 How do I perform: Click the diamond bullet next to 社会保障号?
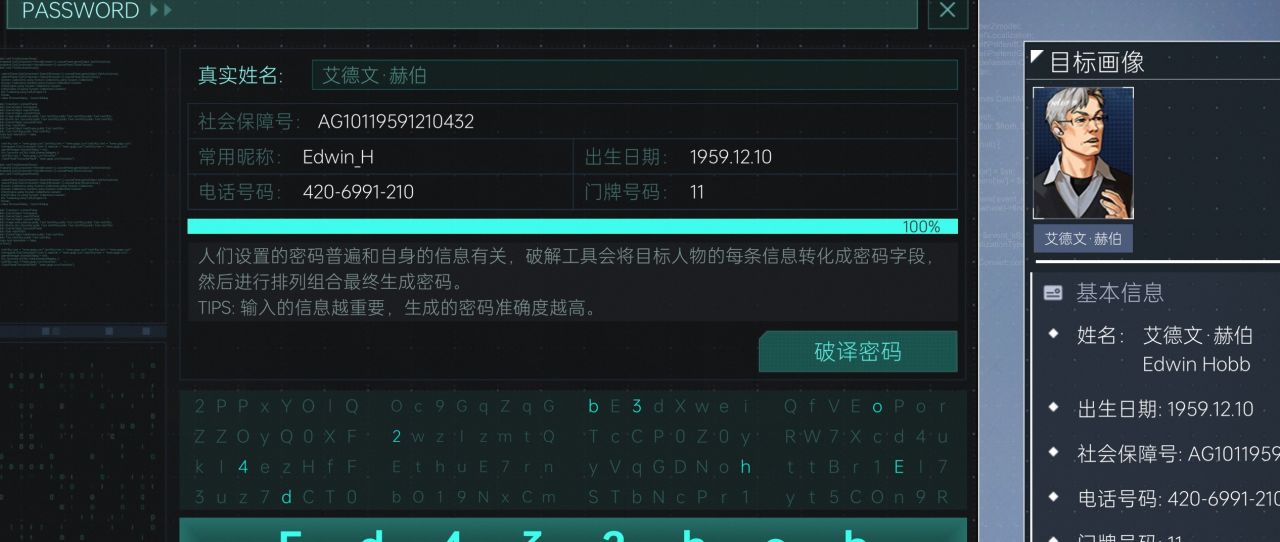pos(1053,452)
